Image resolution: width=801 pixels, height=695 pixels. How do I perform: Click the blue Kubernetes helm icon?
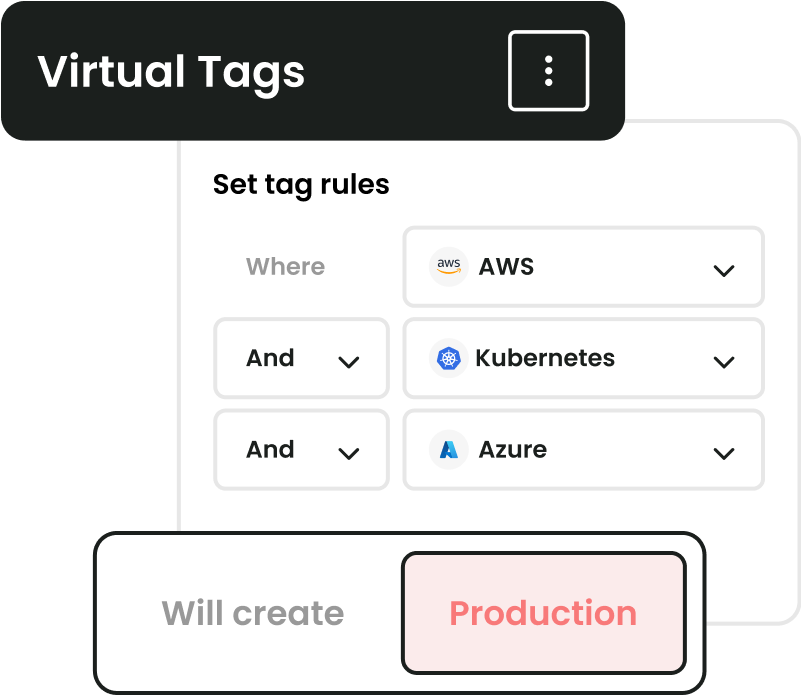[x=450, y=358]
